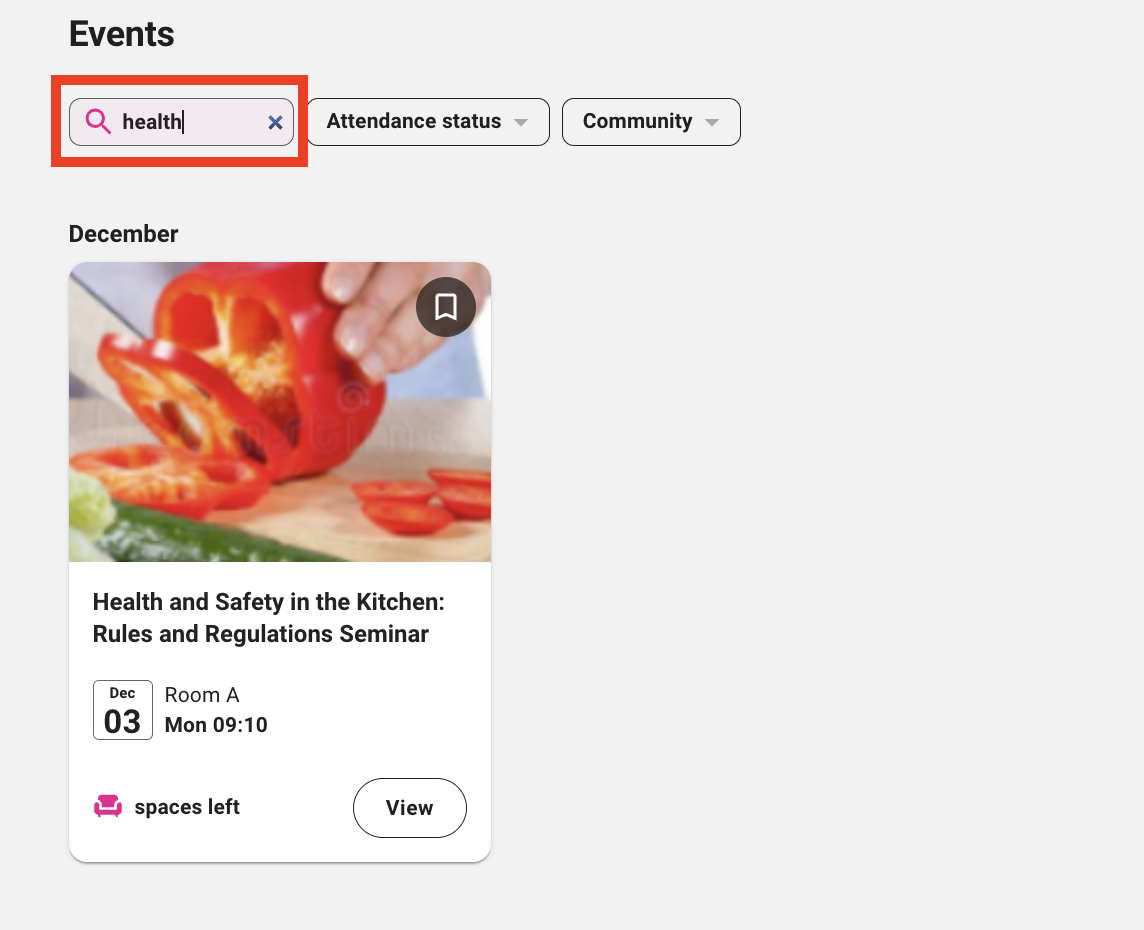1144x930 pixels.
Task: Open the Community filter dropdown
Action: 637,122
